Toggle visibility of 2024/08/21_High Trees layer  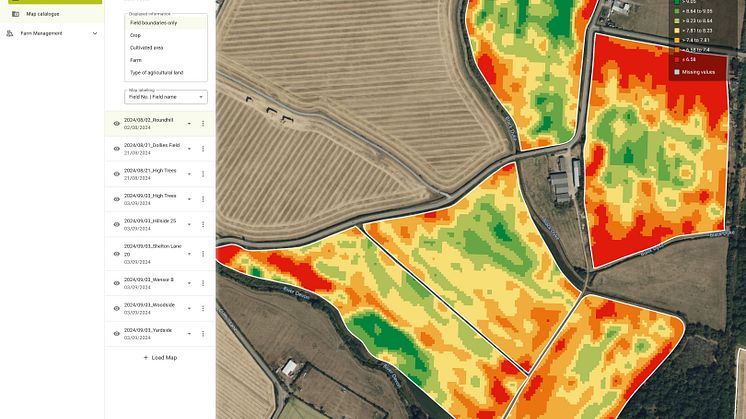tap(116, 173)
